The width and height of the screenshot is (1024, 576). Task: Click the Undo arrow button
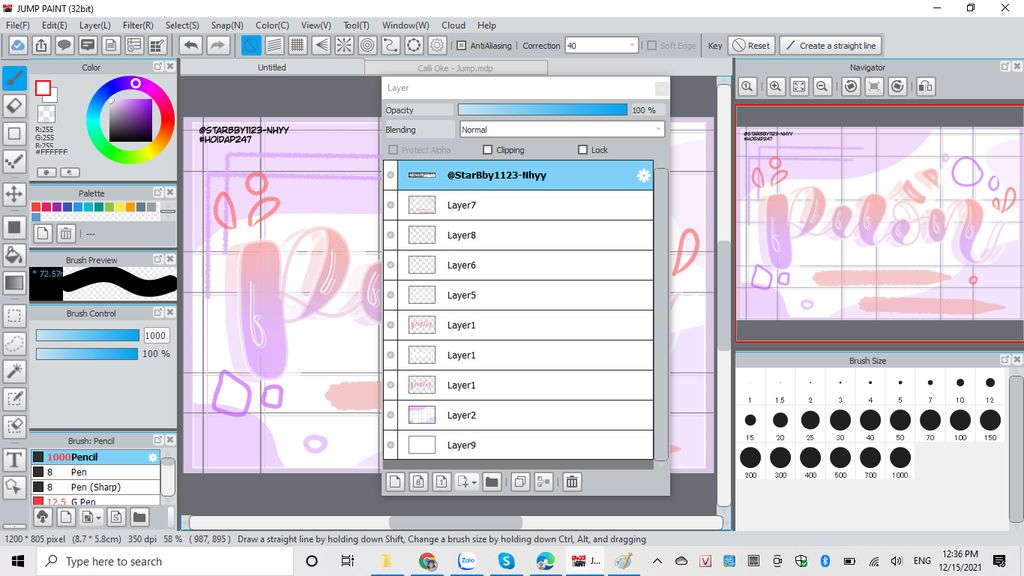click(x=191, y=45)
